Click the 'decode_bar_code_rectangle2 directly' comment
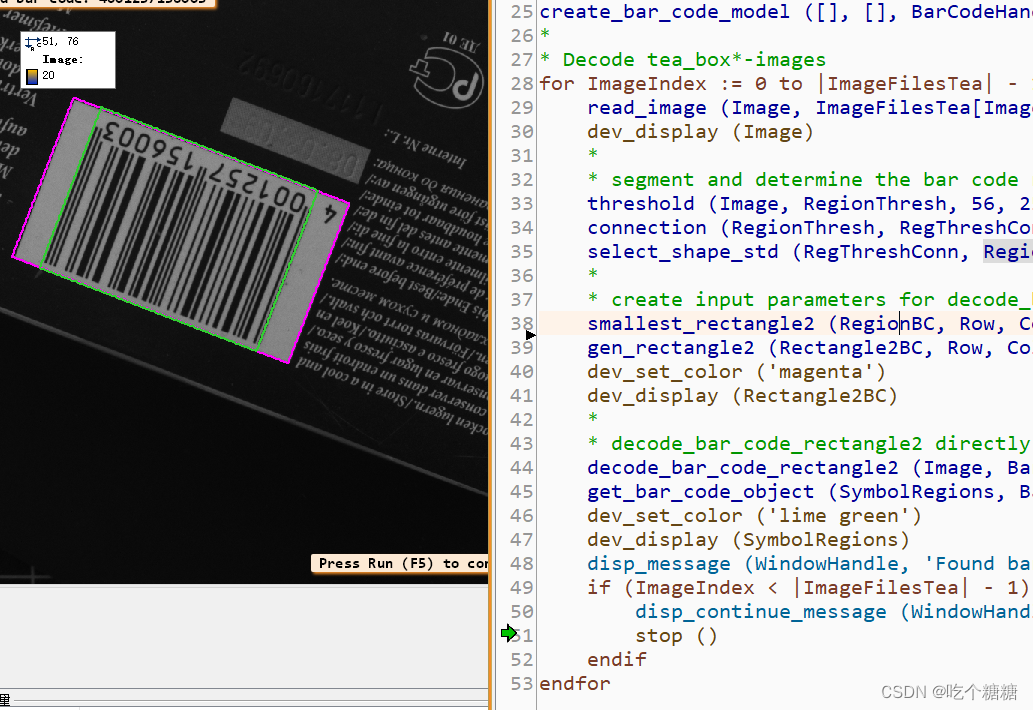 (x=810, y=444)
